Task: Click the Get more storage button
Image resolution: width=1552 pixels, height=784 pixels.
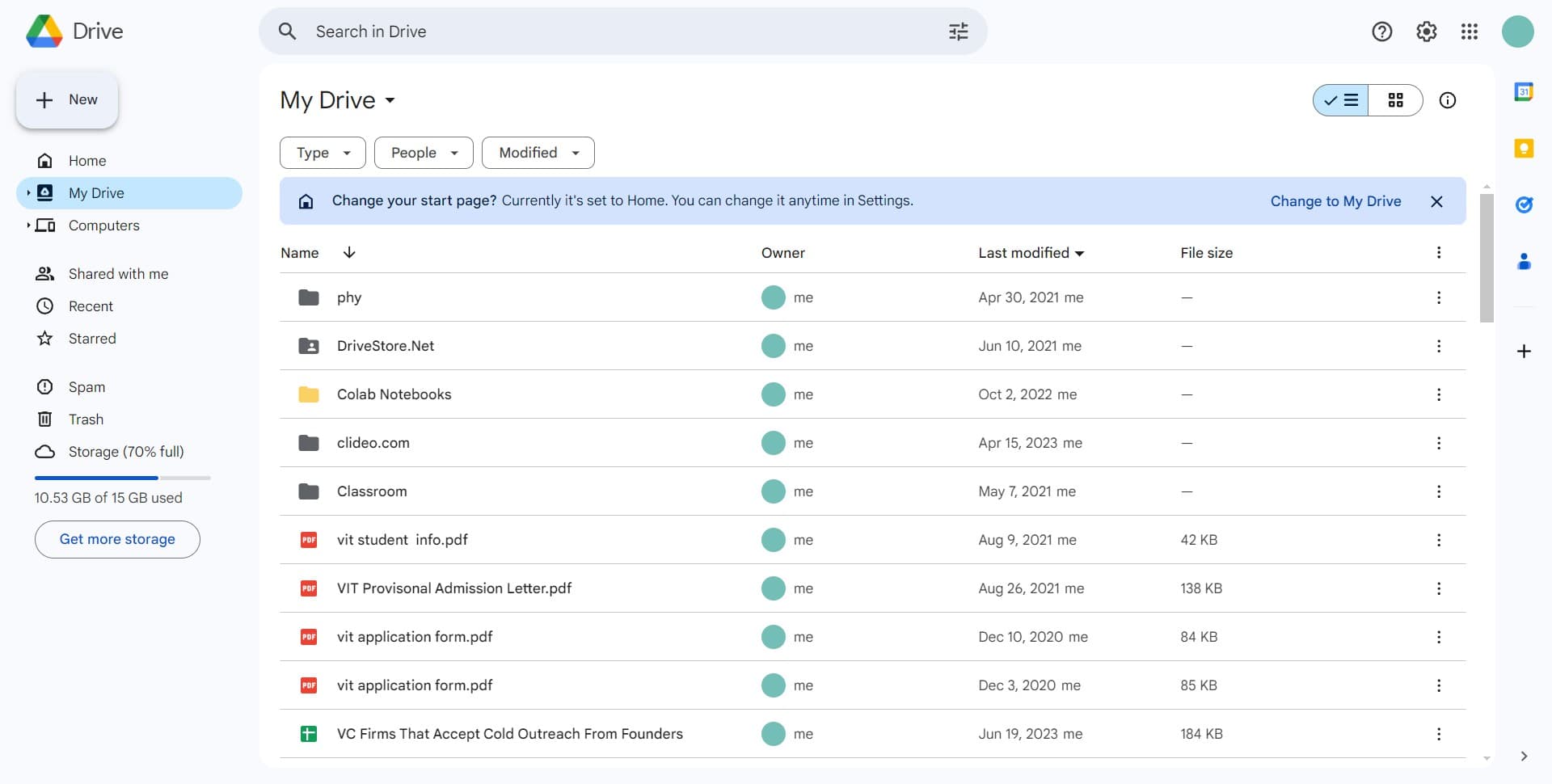Action: [117, 539]
